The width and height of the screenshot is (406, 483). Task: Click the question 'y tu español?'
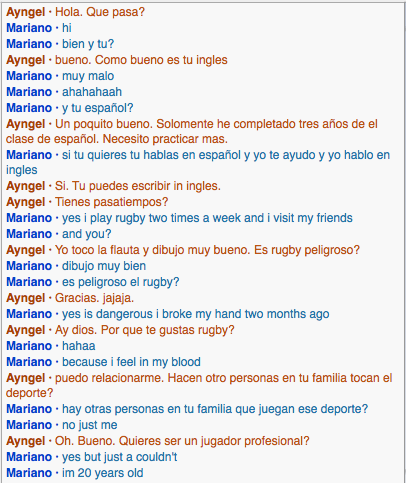point(98,108)
